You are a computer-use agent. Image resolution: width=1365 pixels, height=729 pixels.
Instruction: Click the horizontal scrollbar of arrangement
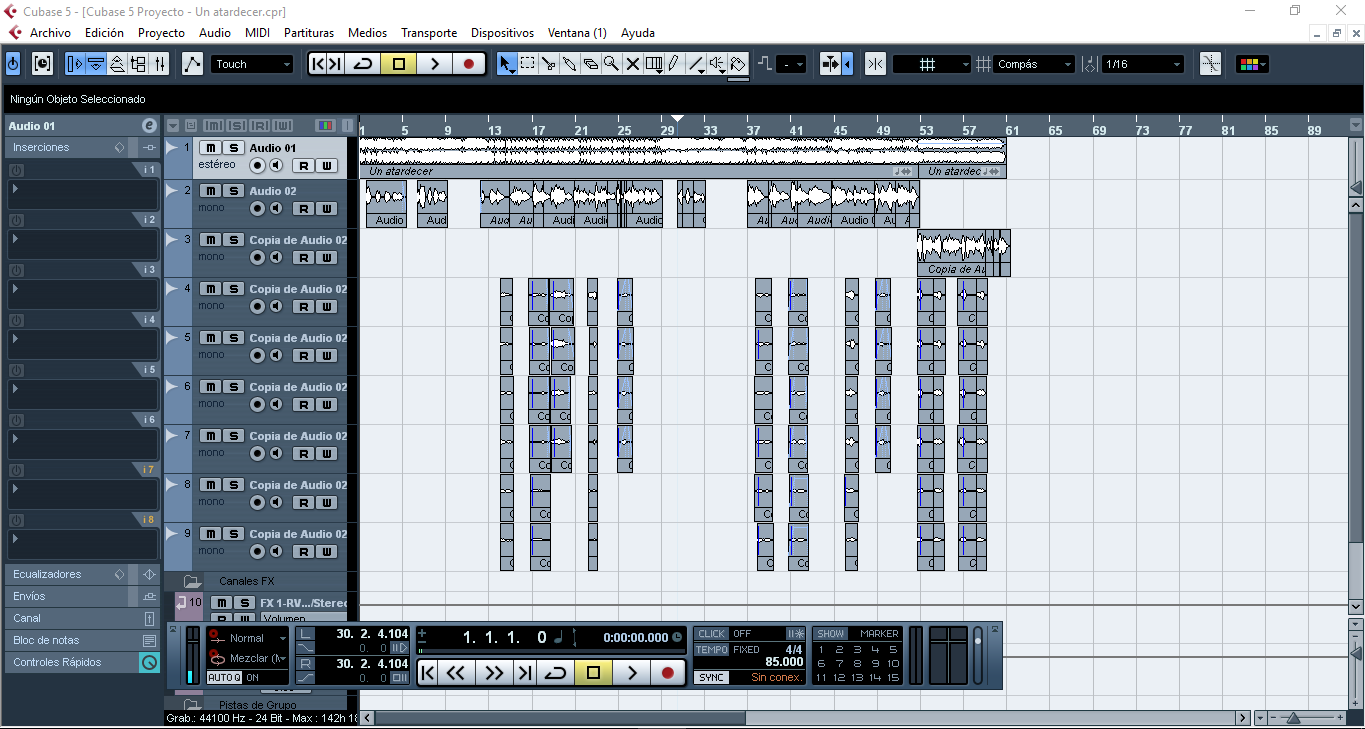[560, 718]
